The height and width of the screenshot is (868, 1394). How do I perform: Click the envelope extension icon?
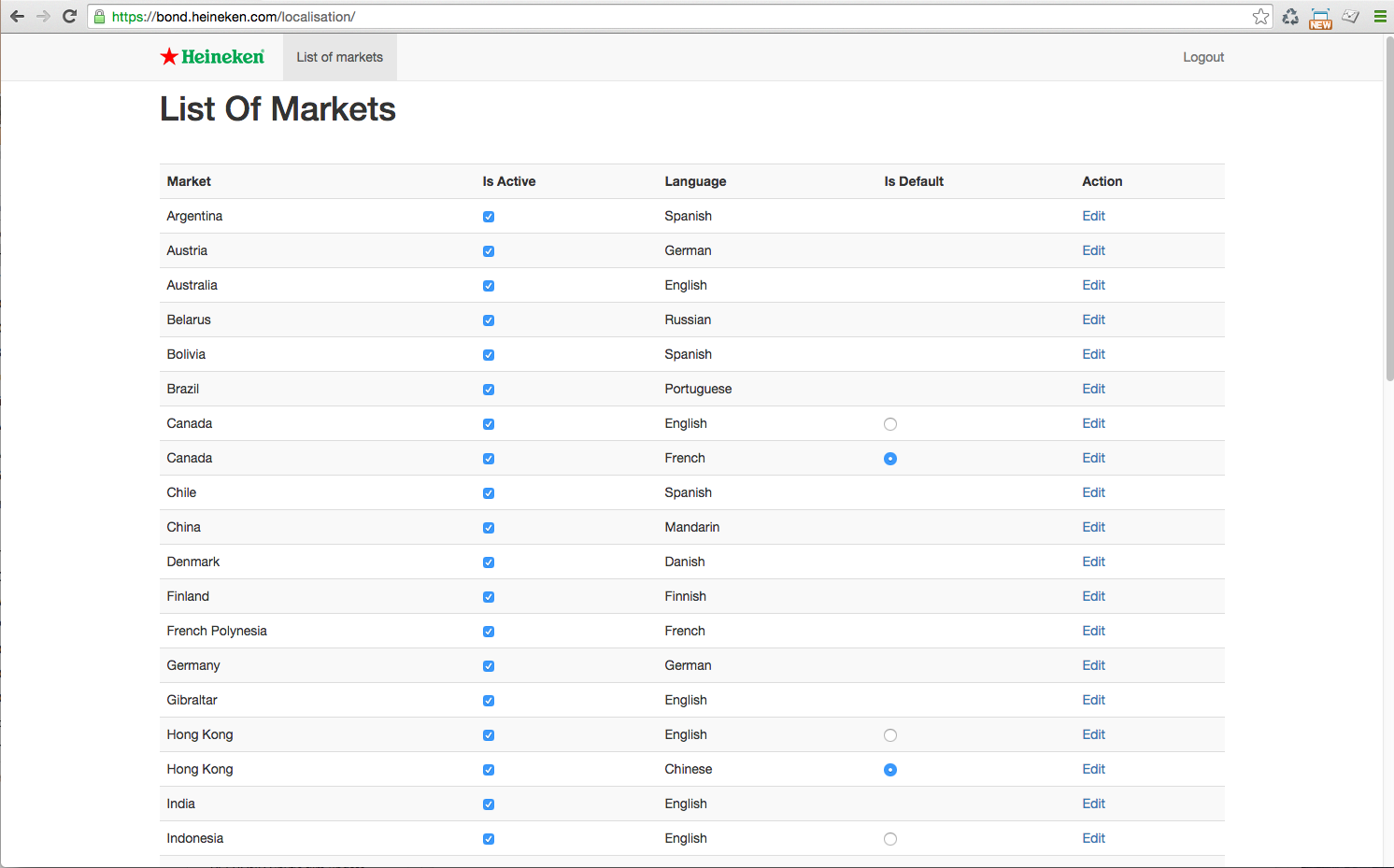pyautogui.click(x=1351, y=17)
